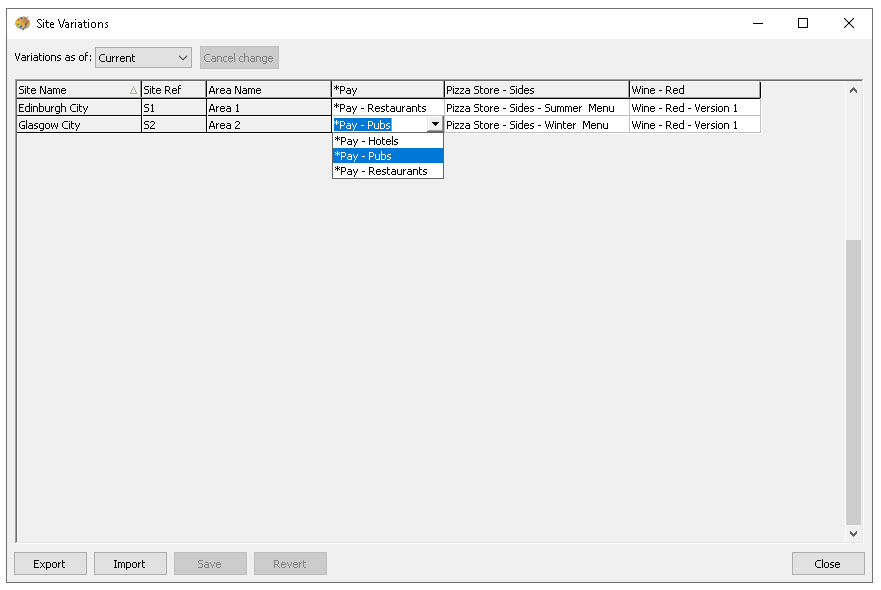Image resolution: width=881 pixels, height=590 pixels.
Task: Select Edinburgh City's *Pay - Restaurants cell
Action: pyautogui.click(x=387, y=108)
